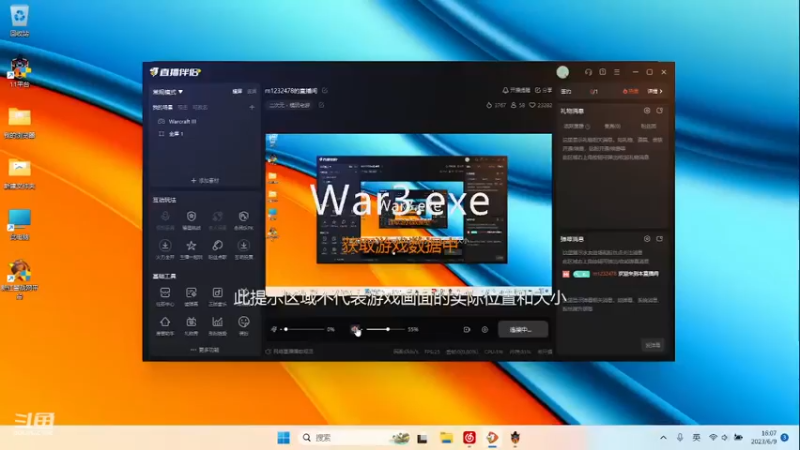Pop out the 弹幕消息 panel
This screenshot has width=800, height=450.
[x=660, y=239]
